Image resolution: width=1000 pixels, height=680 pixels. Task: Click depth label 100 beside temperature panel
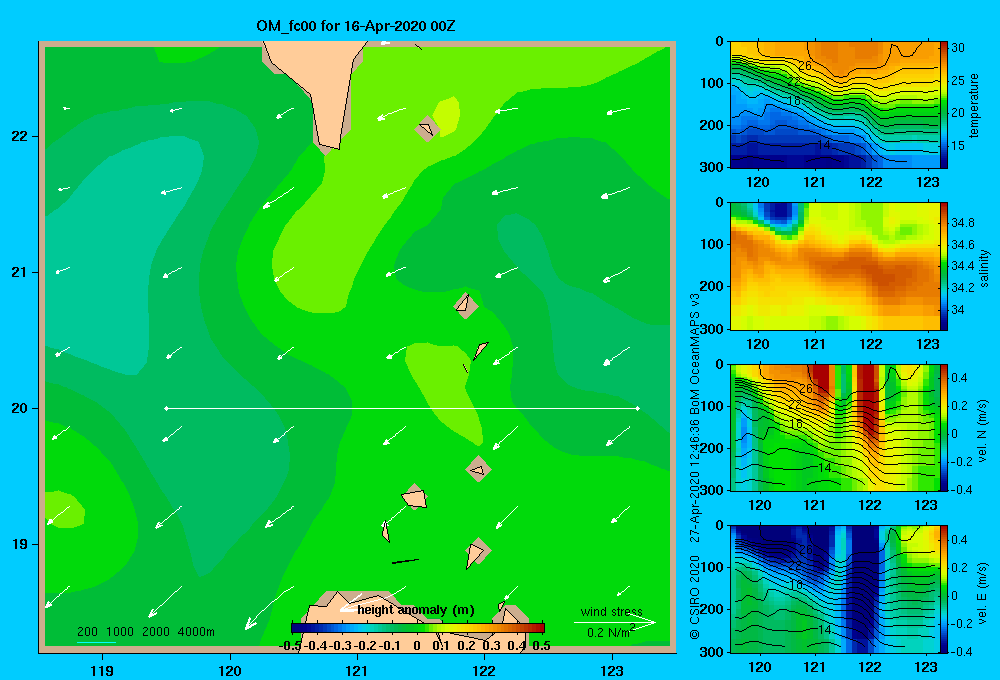(x=712, y=83)
